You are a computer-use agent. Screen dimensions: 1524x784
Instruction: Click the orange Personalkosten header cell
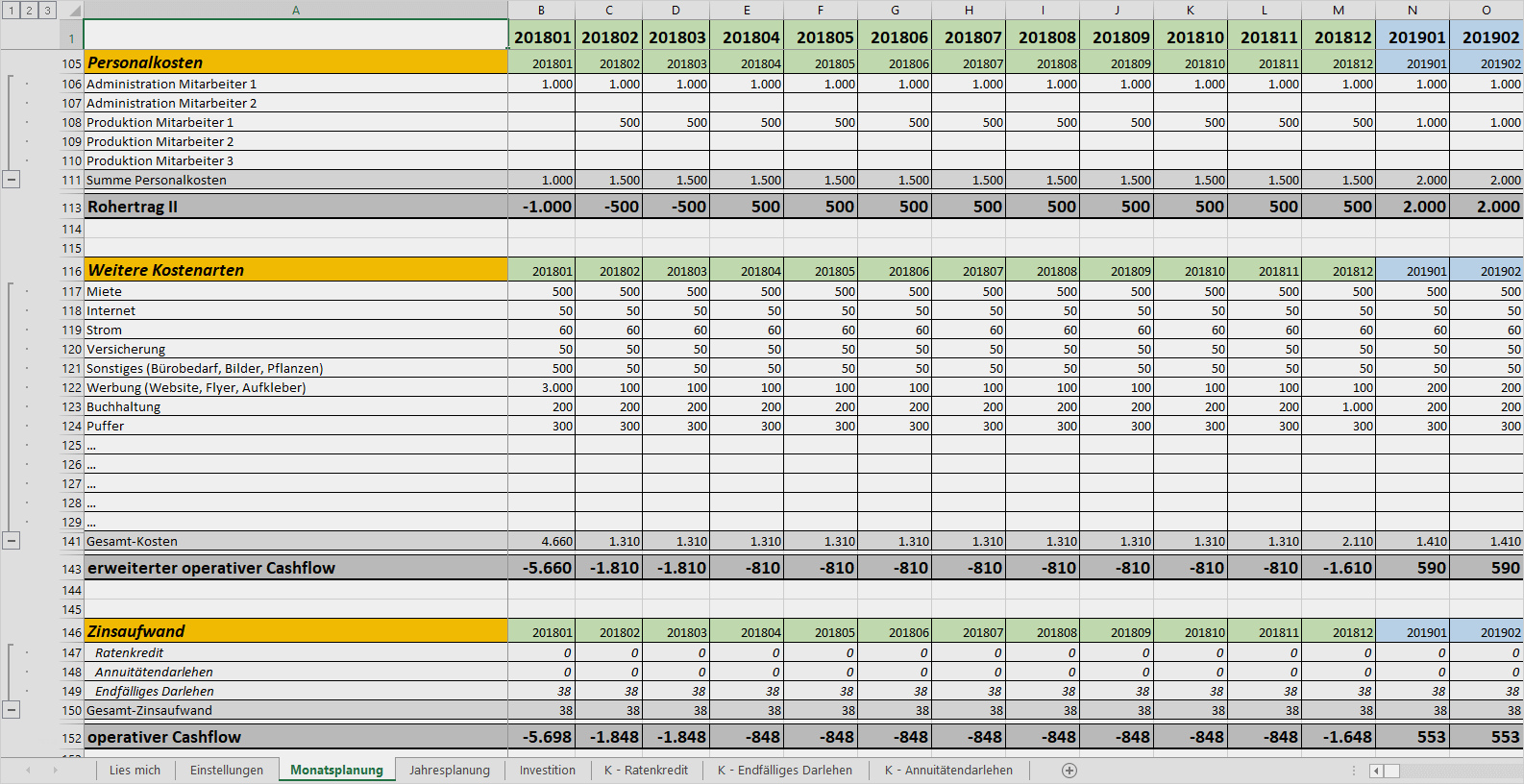(296, 62)
